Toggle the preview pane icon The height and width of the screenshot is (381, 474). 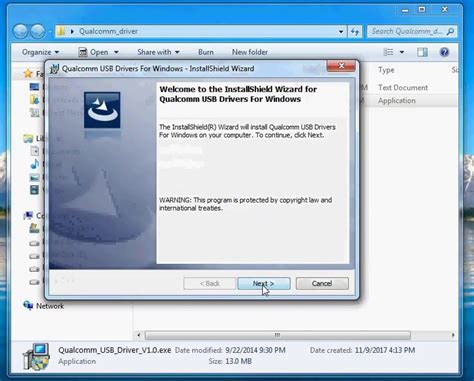(422, 52)
